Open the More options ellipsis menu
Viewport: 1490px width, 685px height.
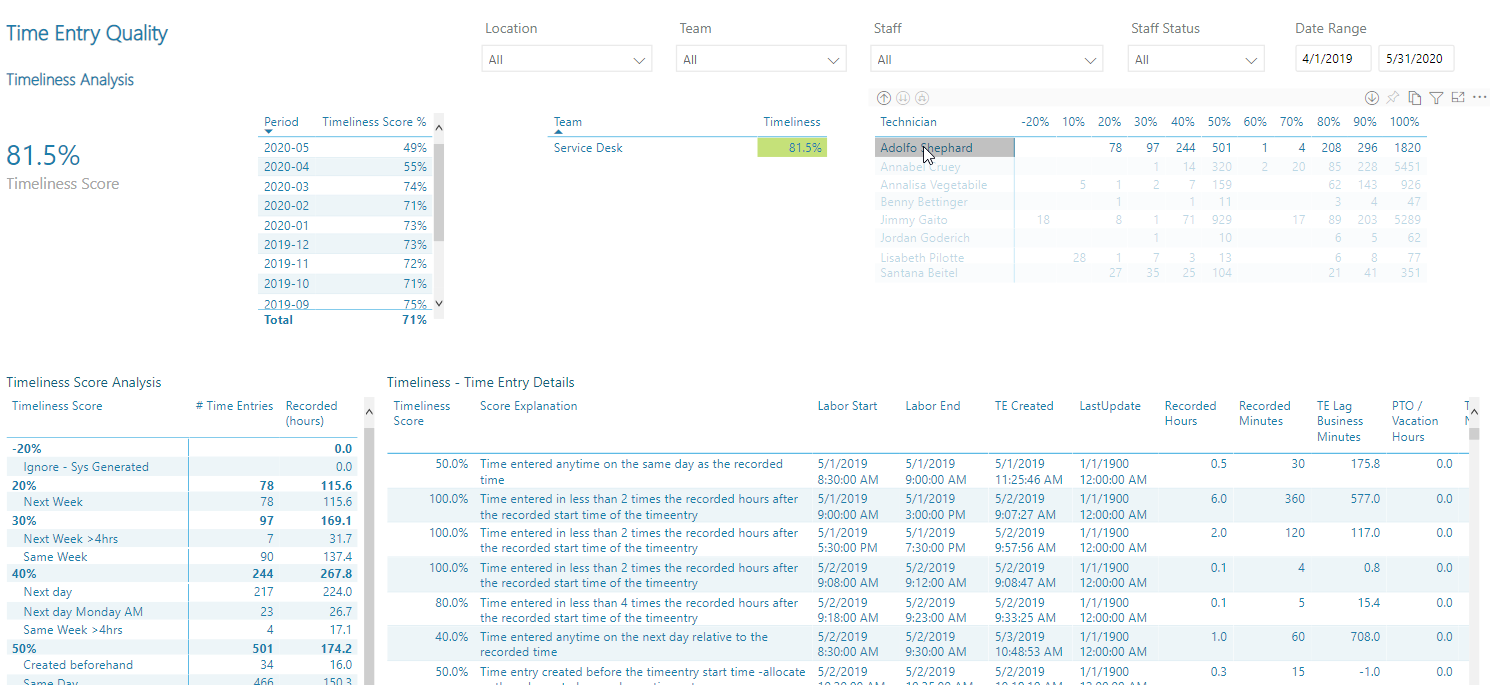(1479, 98)
